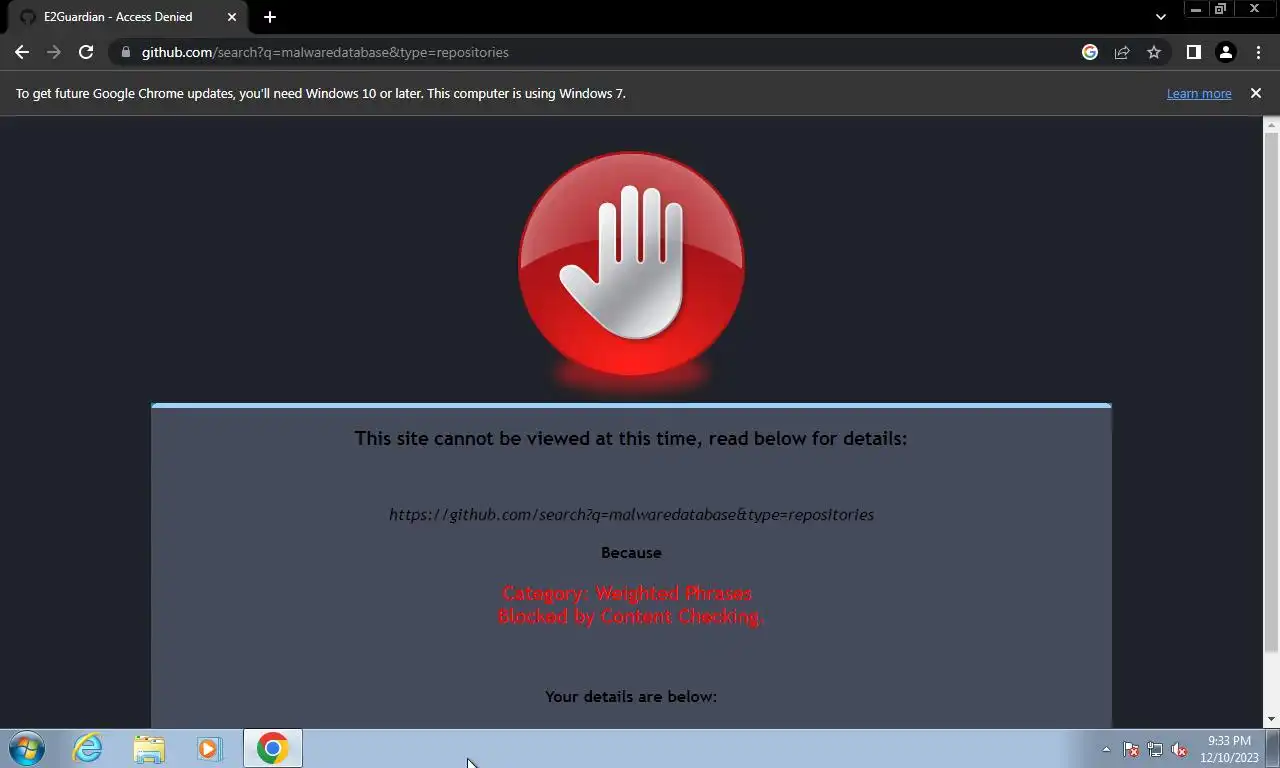Screen dimensions: 1280x768
Task: Dismiss the Chrome update notification bar
Action: [x=1256, y=93]
